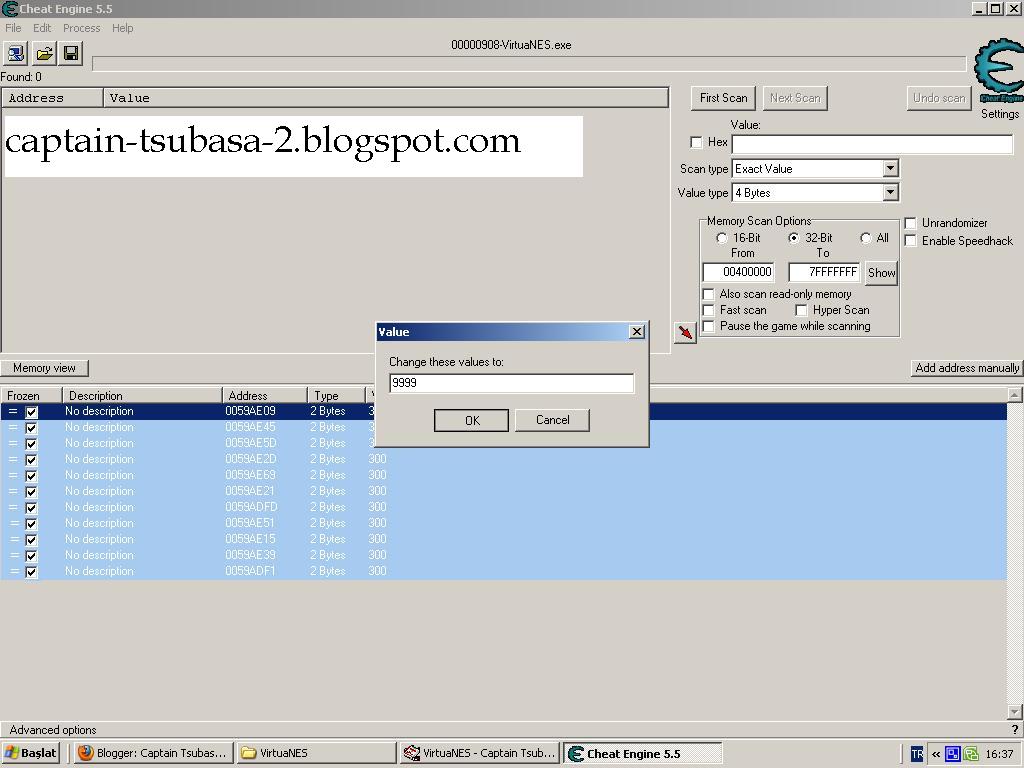Expand hidden tray icons chevron
Image resolution: width=1024 pixels, height=768 pixels.
(936, 754)
